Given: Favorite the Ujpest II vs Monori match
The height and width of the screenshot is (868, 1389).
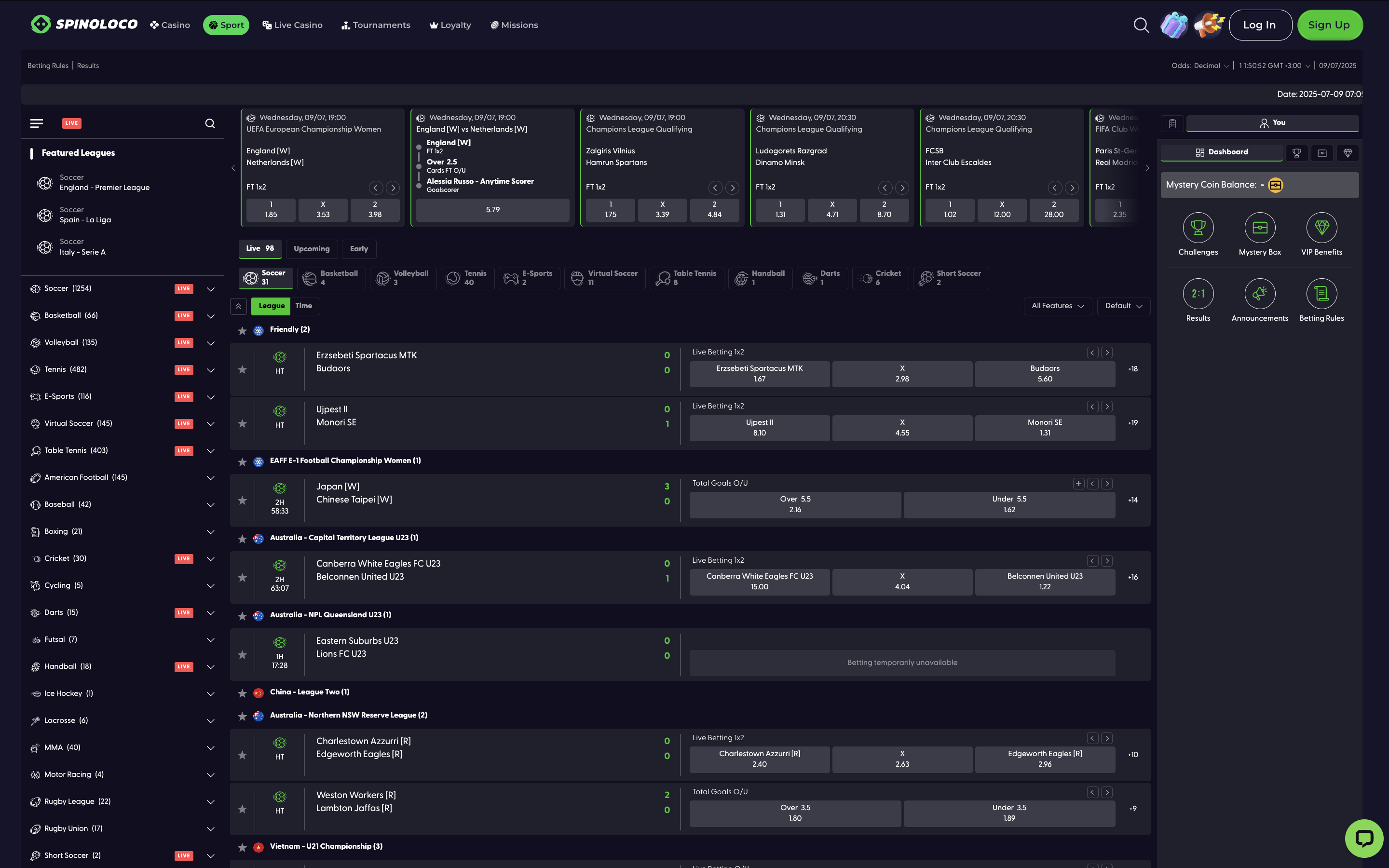Looking at the screenshot, I should point(242,424).
